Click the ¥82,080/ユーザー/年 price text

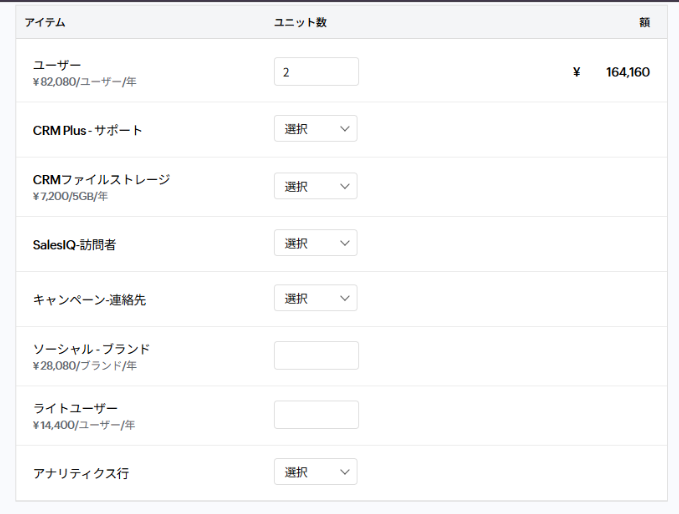(84, 82)
